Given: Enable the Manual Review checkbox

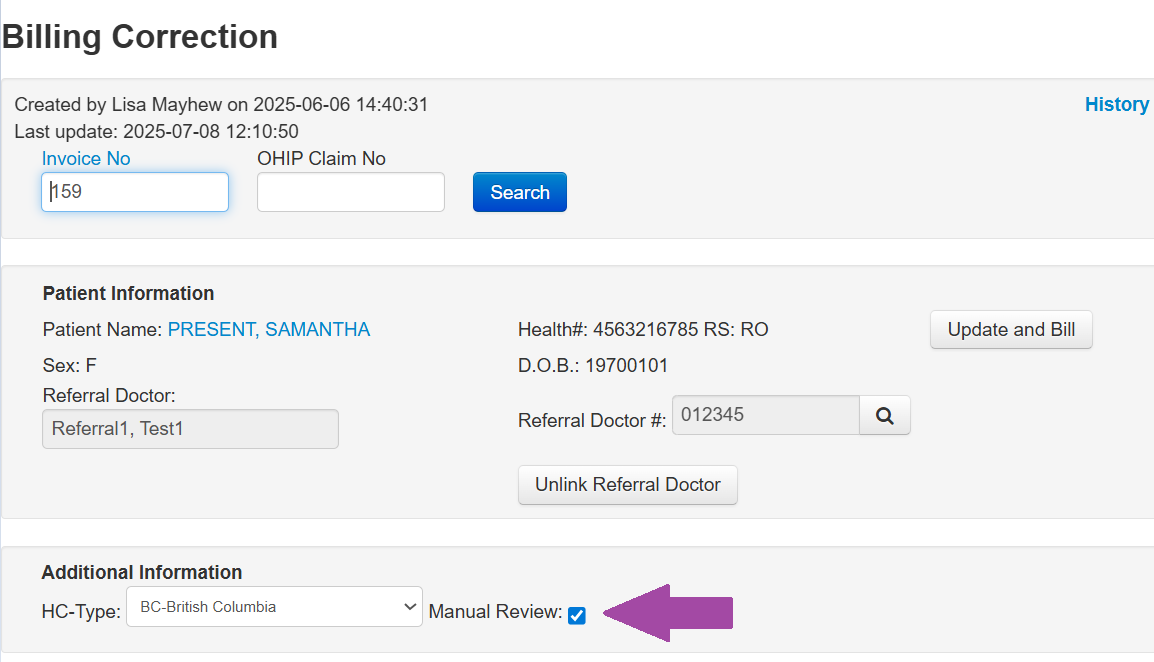Looking at the screenshot, I should pyautogui.click(x=576, y=616).
